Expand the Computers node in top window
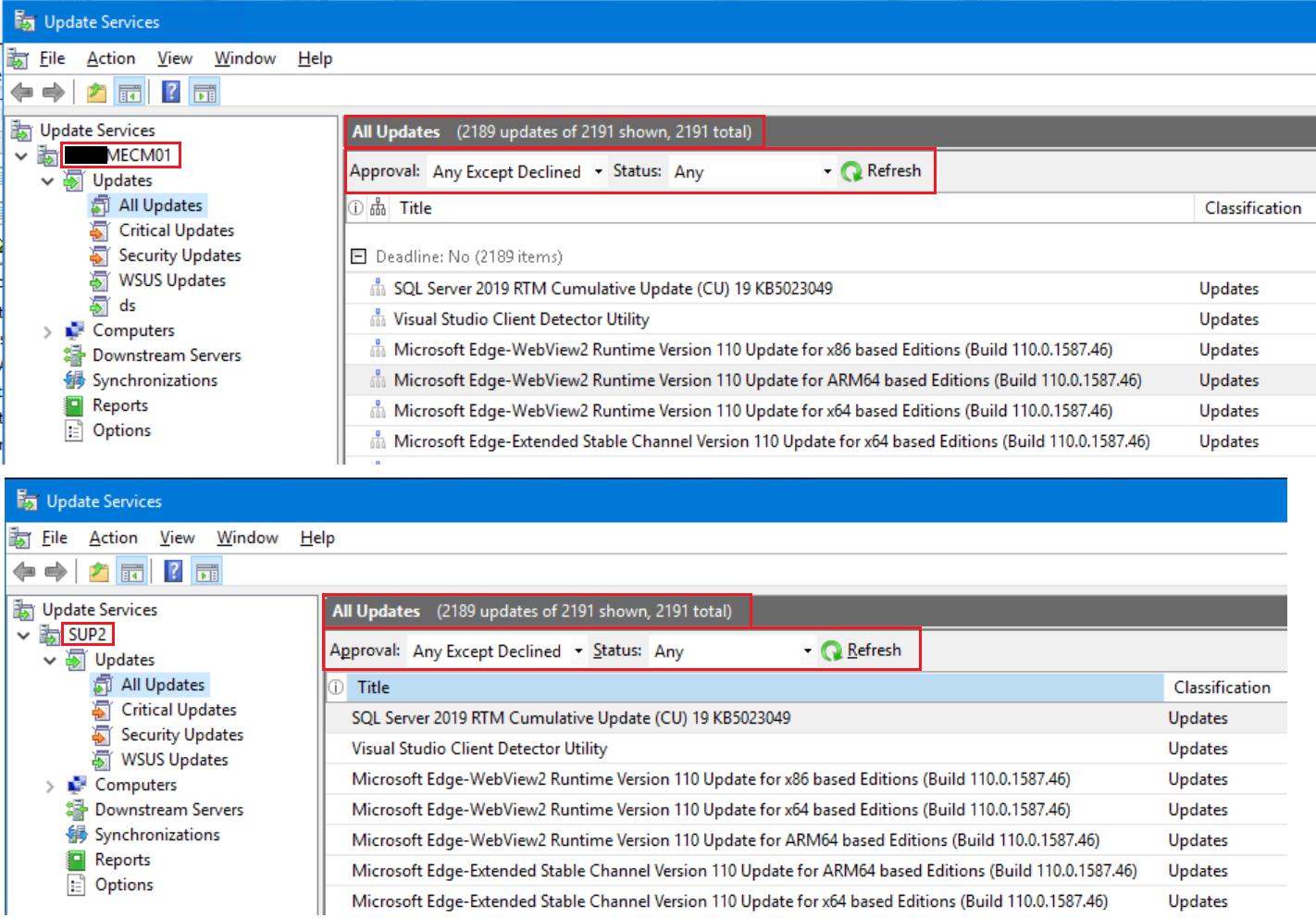 (47, 331)
